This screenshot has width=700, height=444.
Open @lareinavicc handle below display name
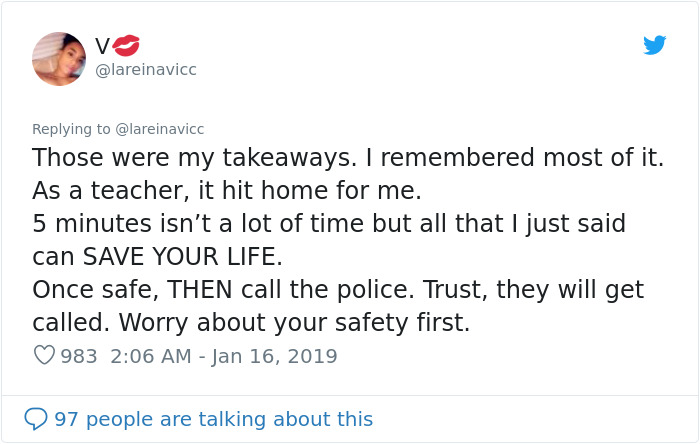click(x=146, y=70)
